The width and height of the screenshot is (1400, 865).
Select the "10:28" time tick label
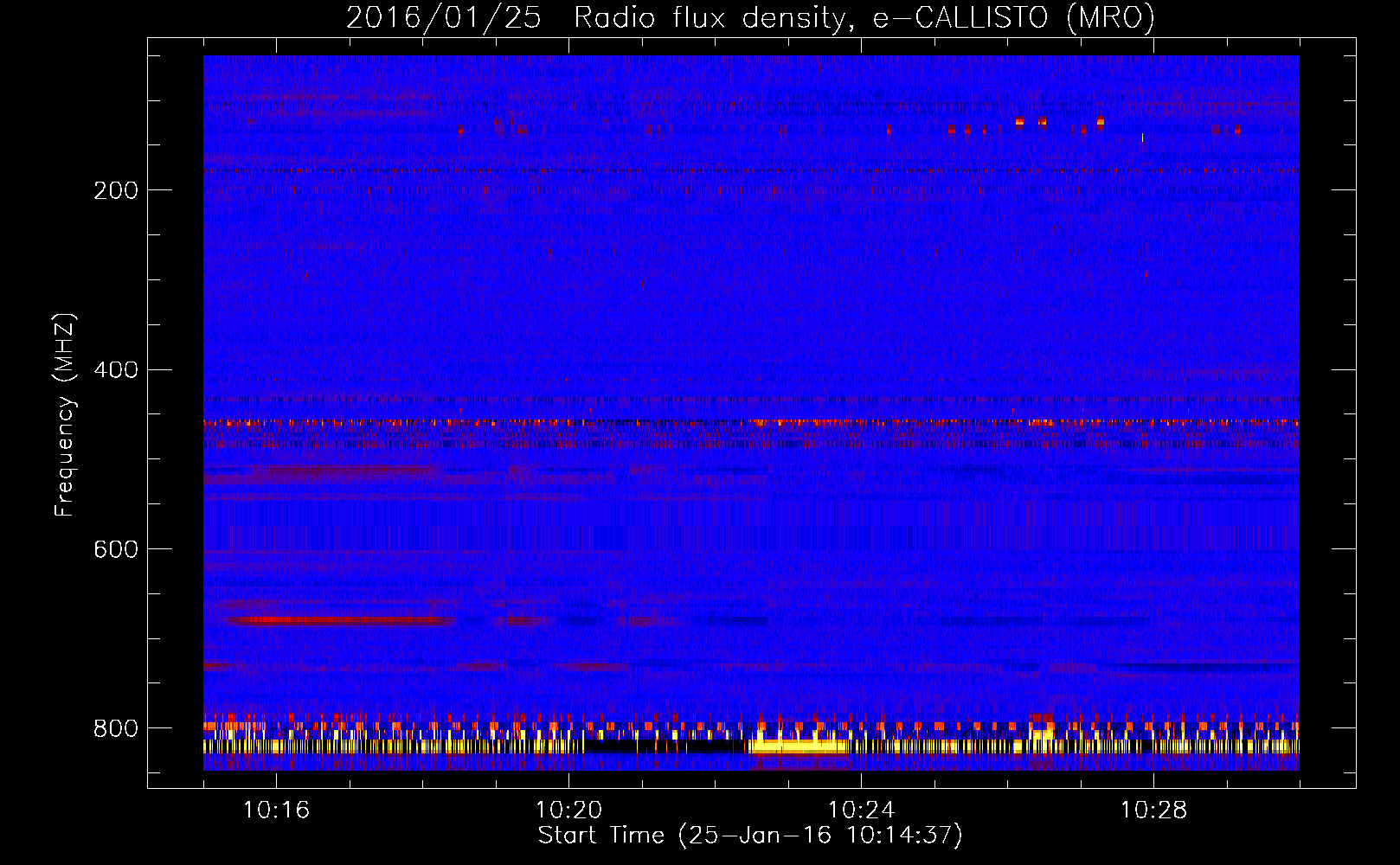pos(1154,810)
